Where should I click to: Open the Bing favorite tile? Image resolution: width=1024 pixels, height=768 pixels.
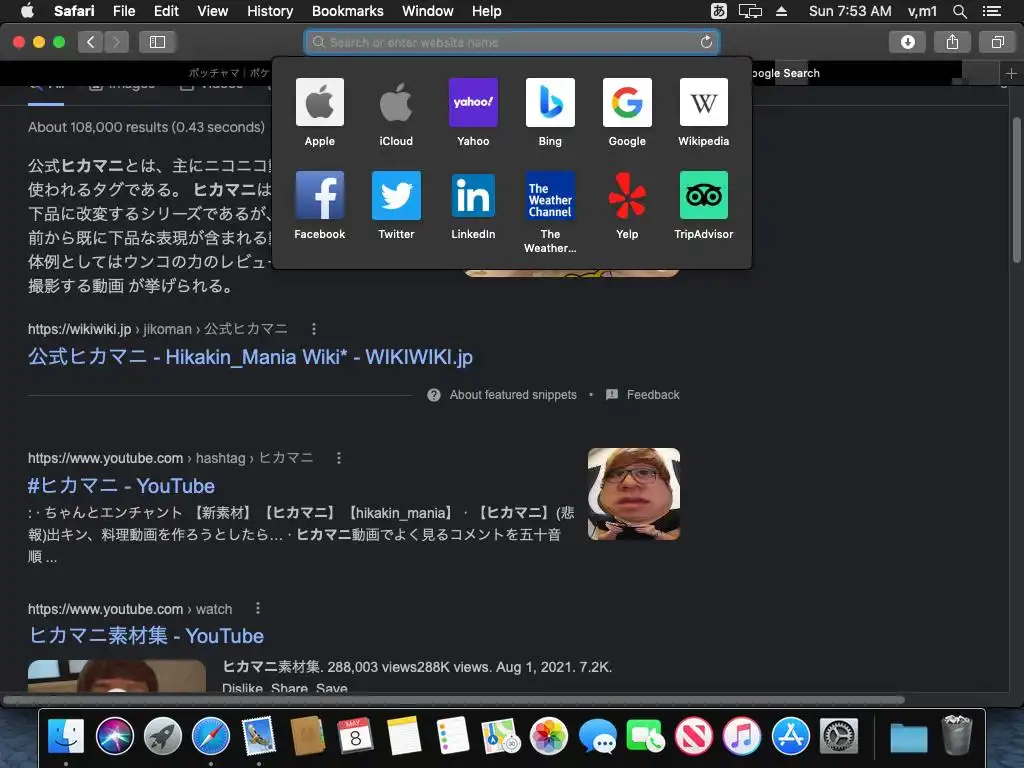[x=550, y=112]
